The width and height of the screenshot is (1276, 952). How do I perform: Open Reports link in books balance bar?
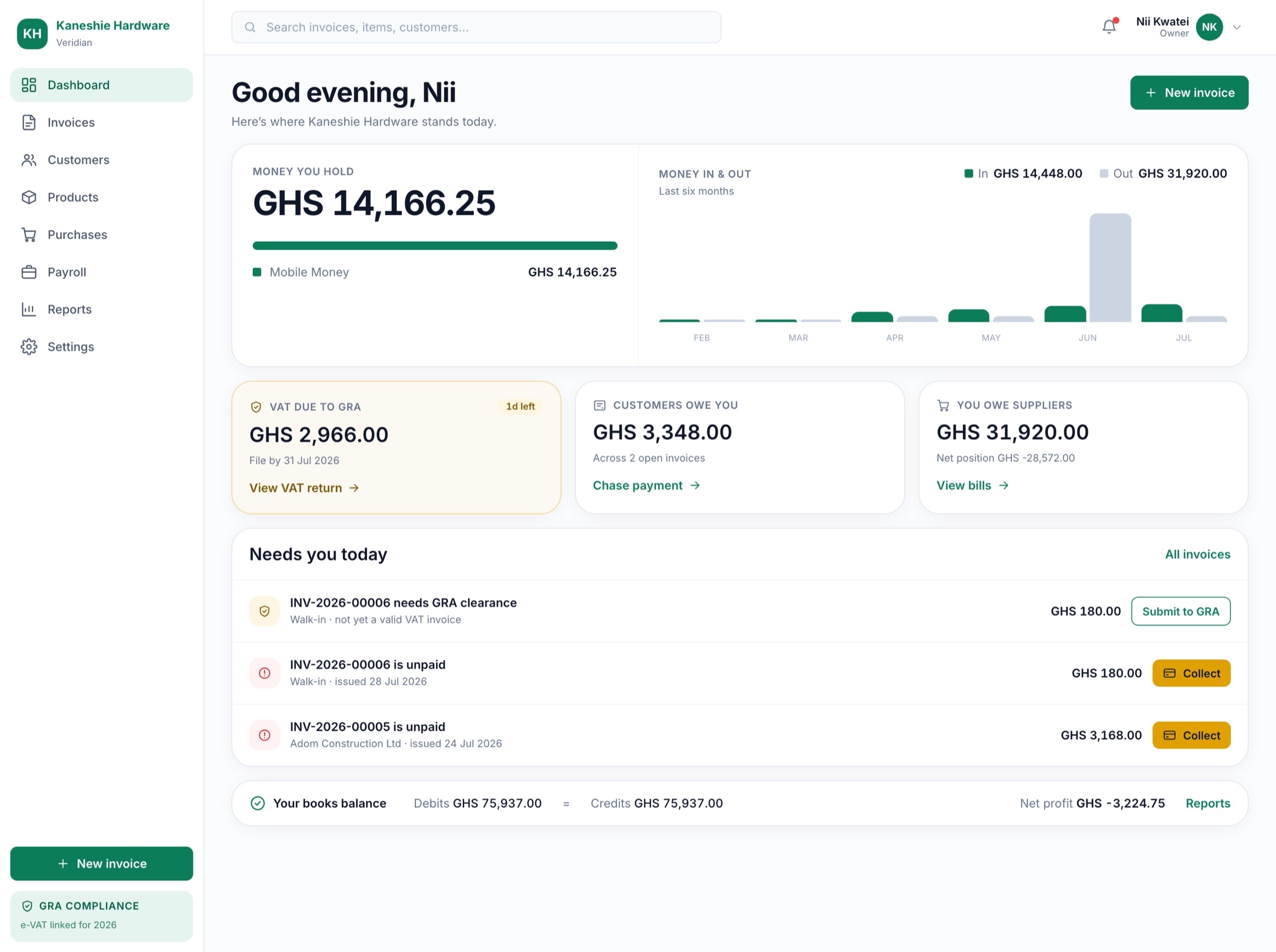click(1208, 803)
